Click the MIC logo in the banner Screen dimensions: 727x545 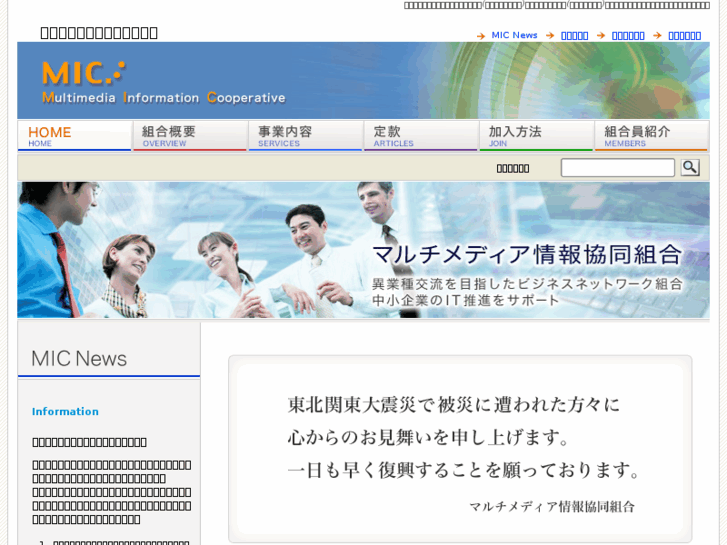83,73
